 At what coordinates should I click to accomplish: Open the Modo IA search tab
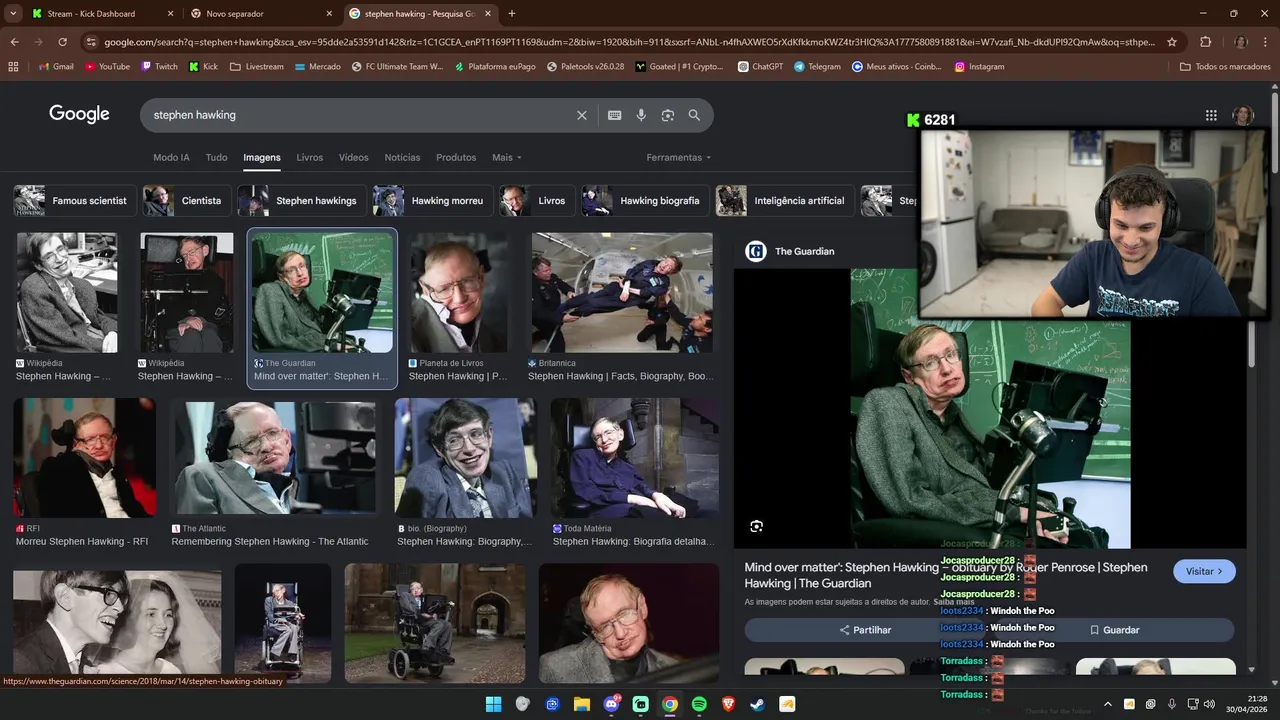171,158
